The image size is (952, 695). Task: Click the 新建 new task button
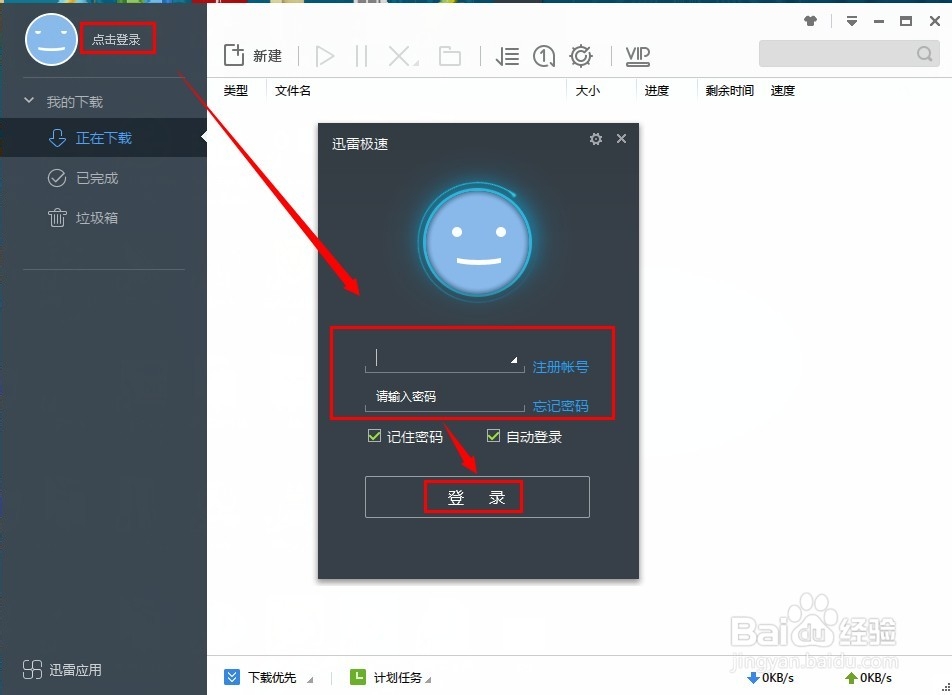click(253, 56)
